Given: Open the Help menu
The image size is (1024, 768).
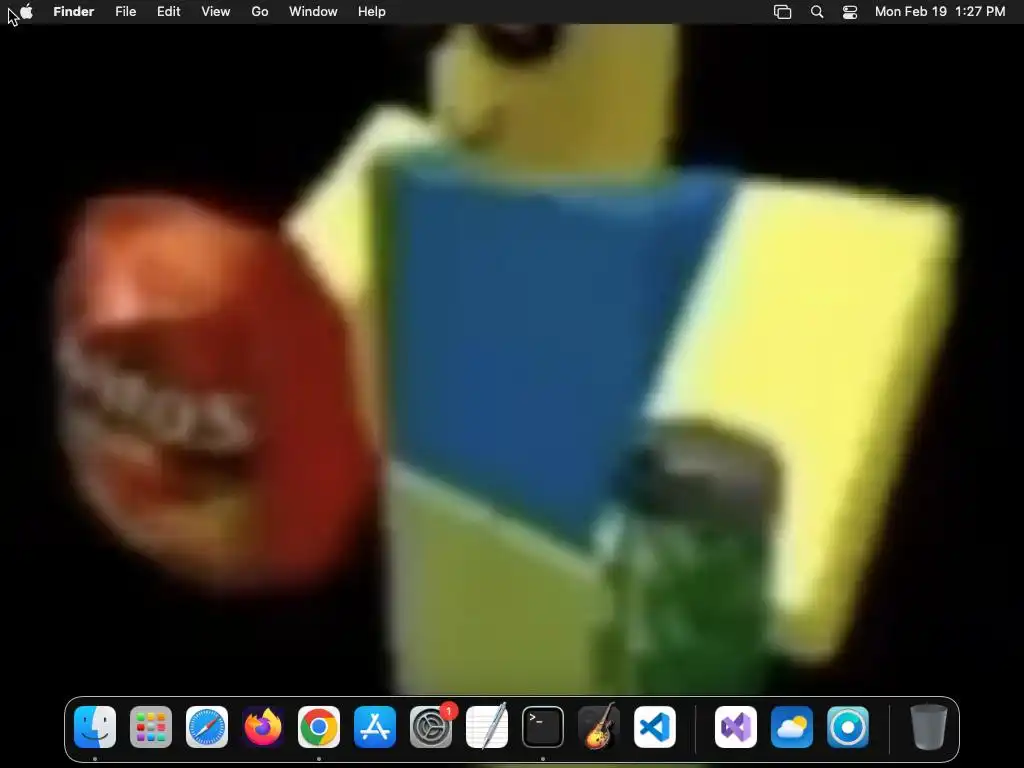Looking at the screenshot, I should click(372, 12).
